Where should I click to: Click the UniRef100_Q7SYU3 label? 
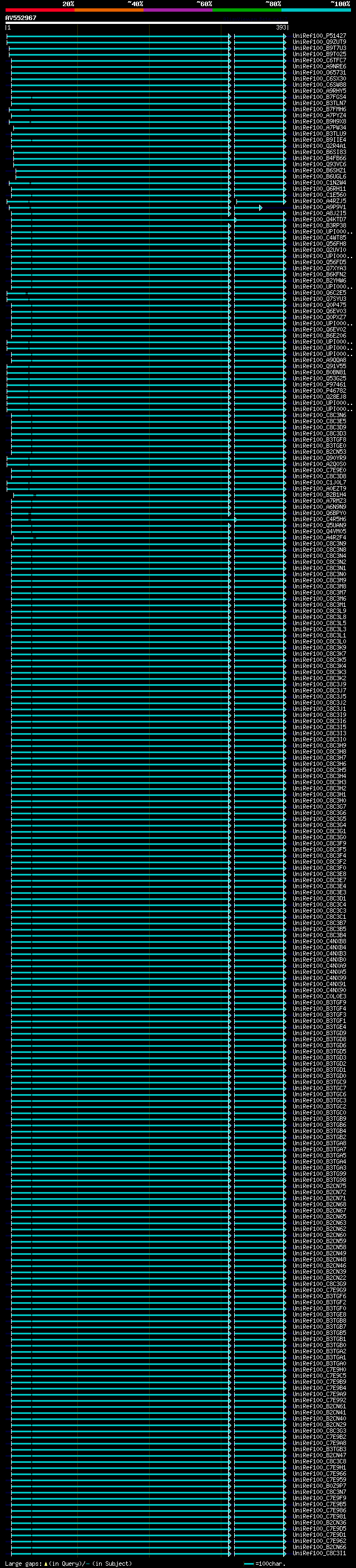(x=319, y=299)
